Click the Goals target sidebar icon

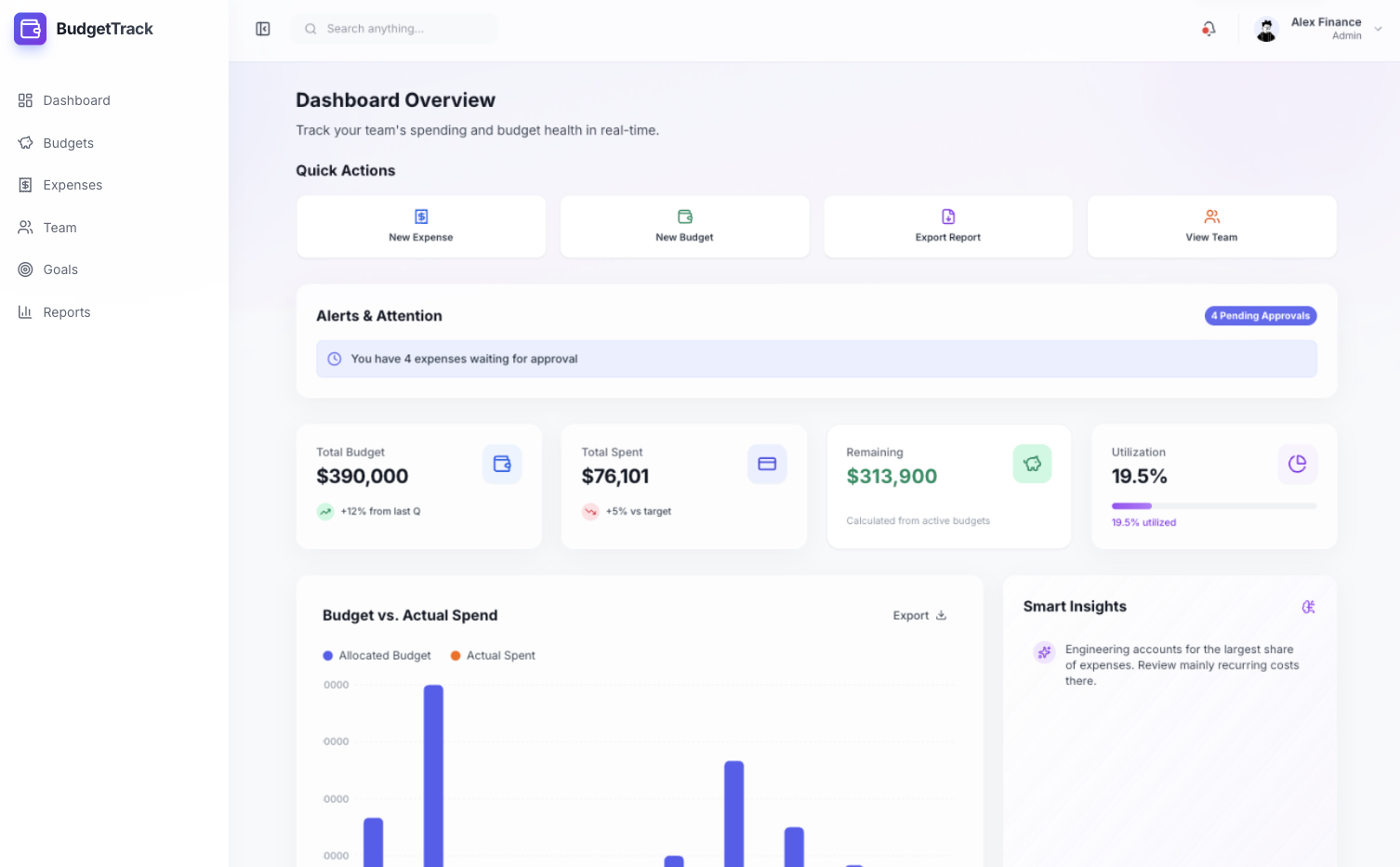tap(25, 269)
